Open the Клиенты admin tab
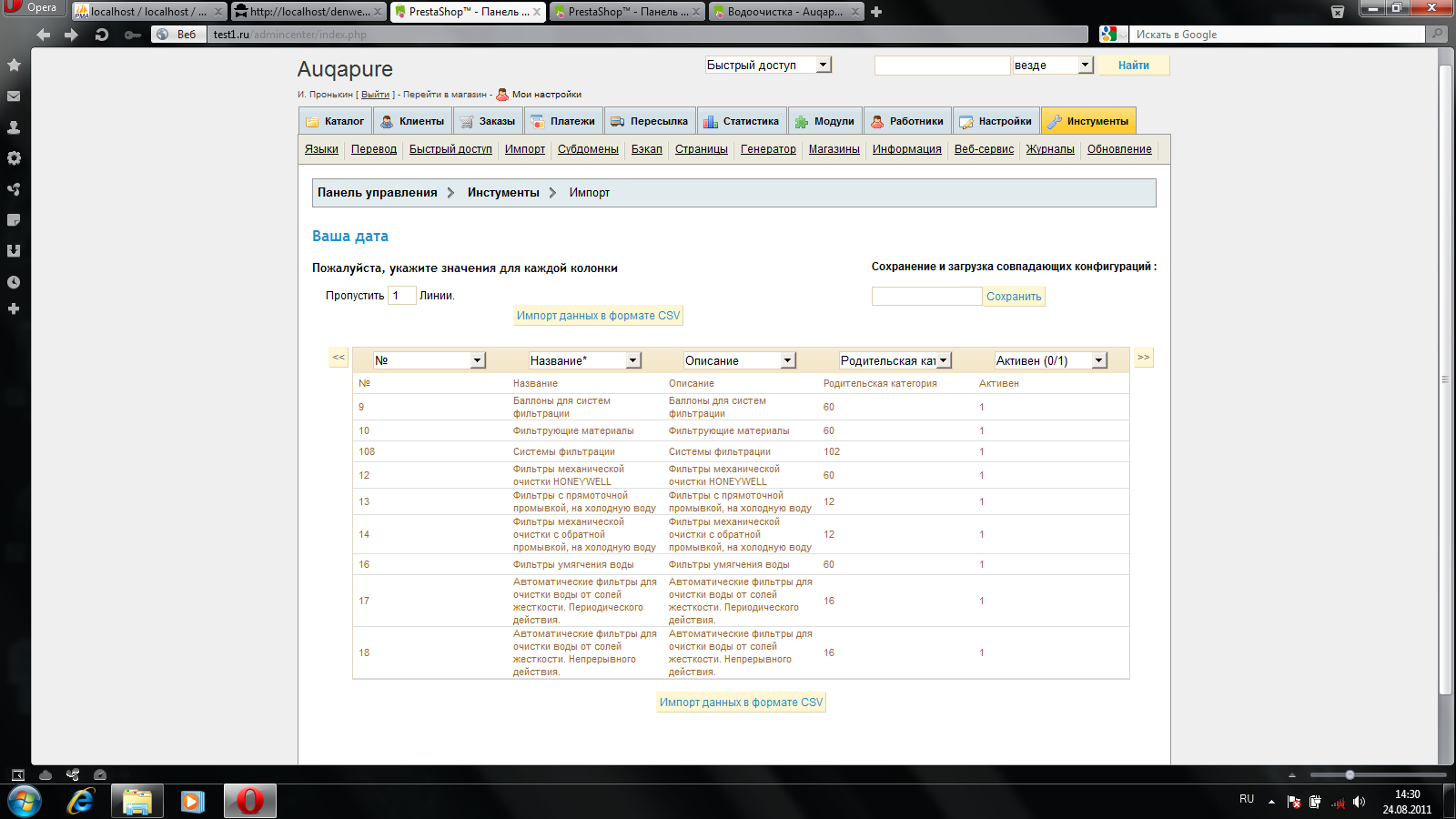1456x819 pixels. pos(412,121)
